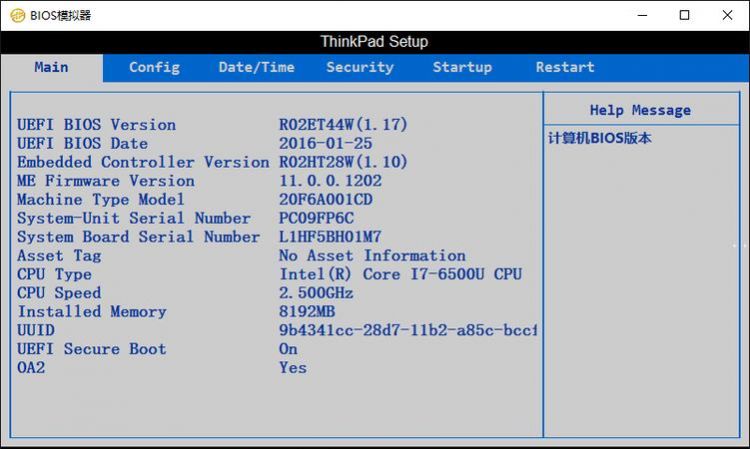
Task: Select the Embedded Controller Version entry
Action: click(x=143, y=162)
